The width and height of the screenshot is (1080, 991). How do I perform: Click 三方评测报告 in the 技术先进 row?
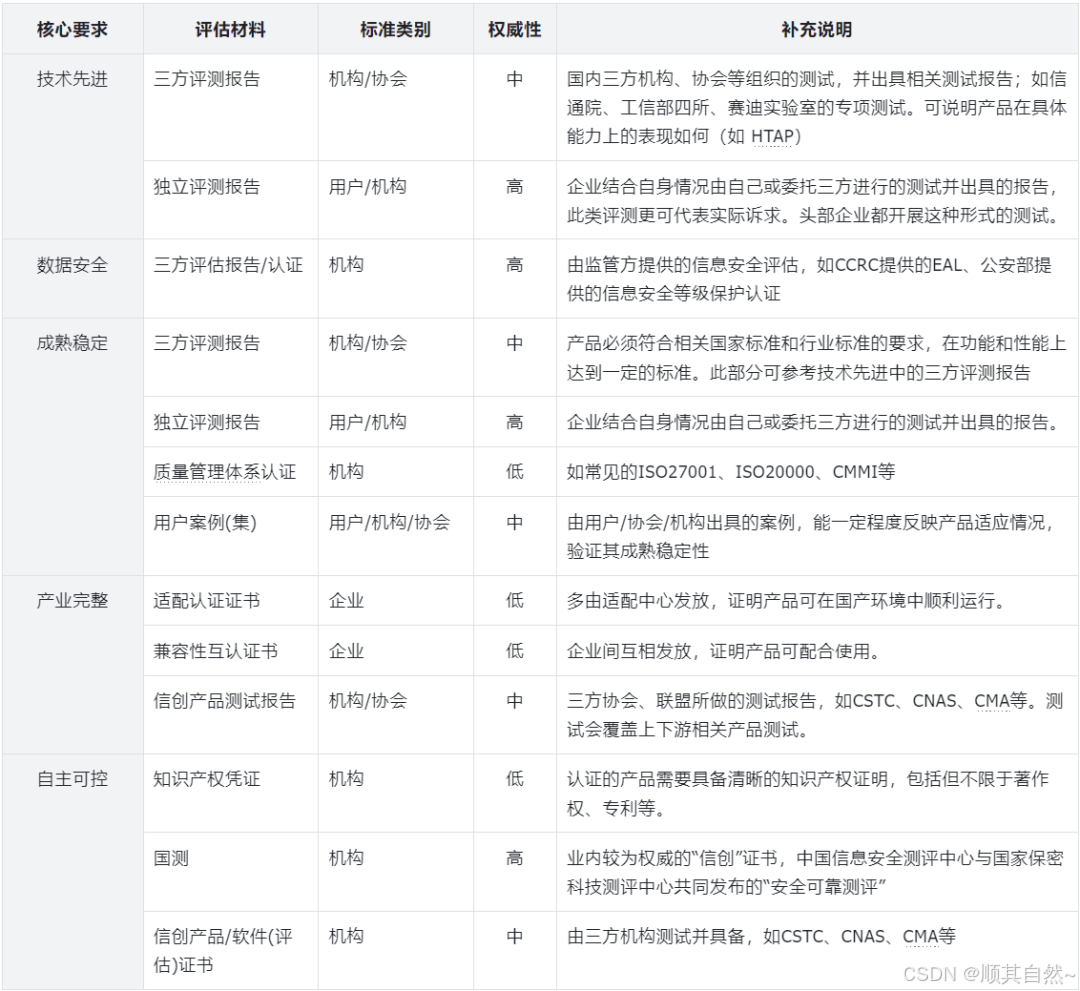click(x=207, y=79)
